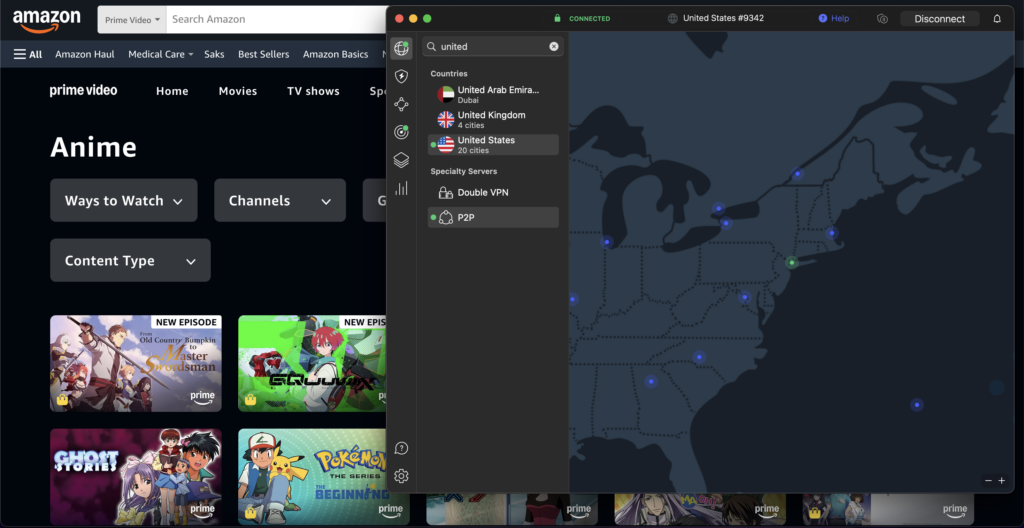Click the shopping bag icon on the Pokémon thumbnail
1024x528 pixels.
250,512
